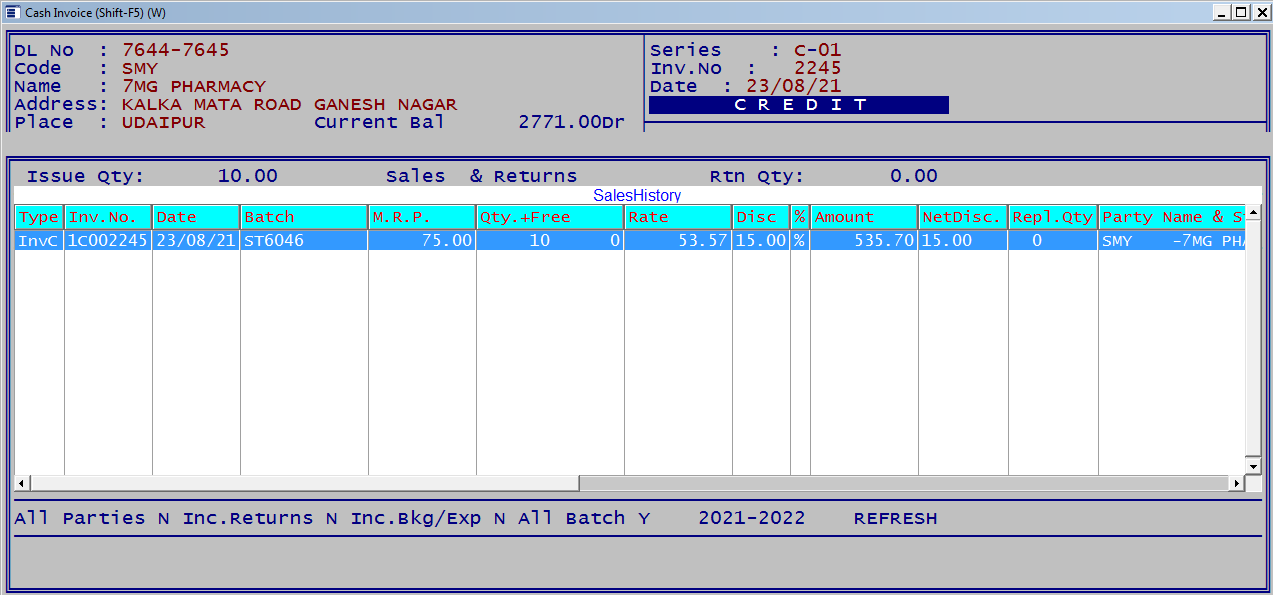This screenshot has width=1273, height=595.
Task: Click the SMY -7MG party name cell
Action: (x=1172, y=241)
